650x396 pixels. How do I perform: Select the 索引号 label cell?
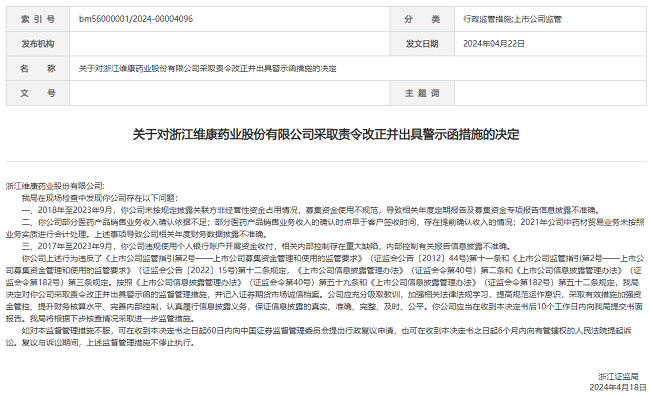coord(38,19)
